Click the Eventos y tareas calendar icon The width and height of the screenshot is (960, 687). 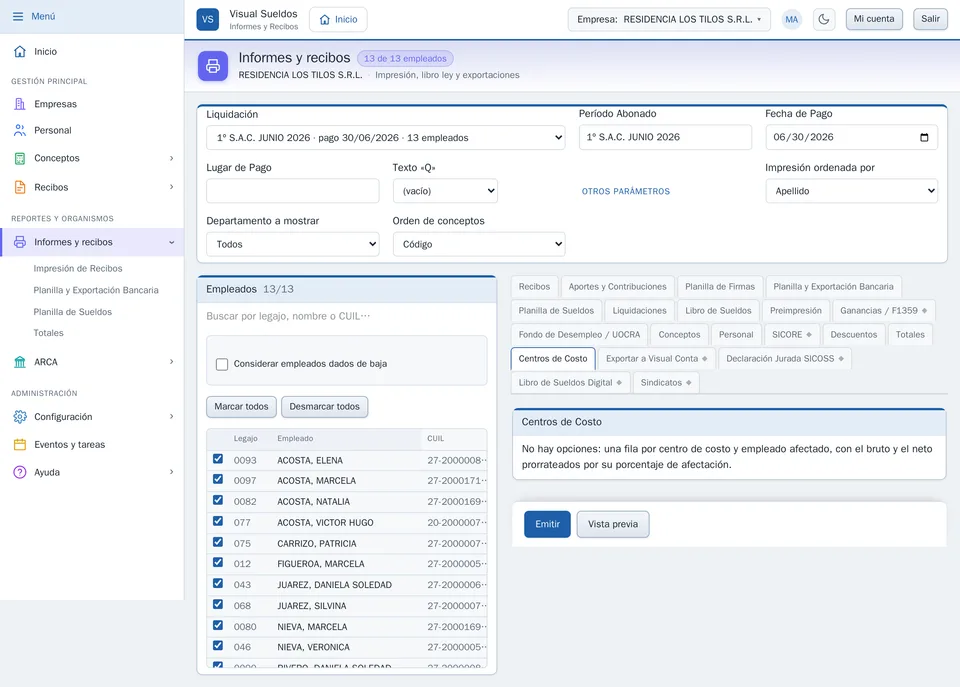[x=20, y=445]
